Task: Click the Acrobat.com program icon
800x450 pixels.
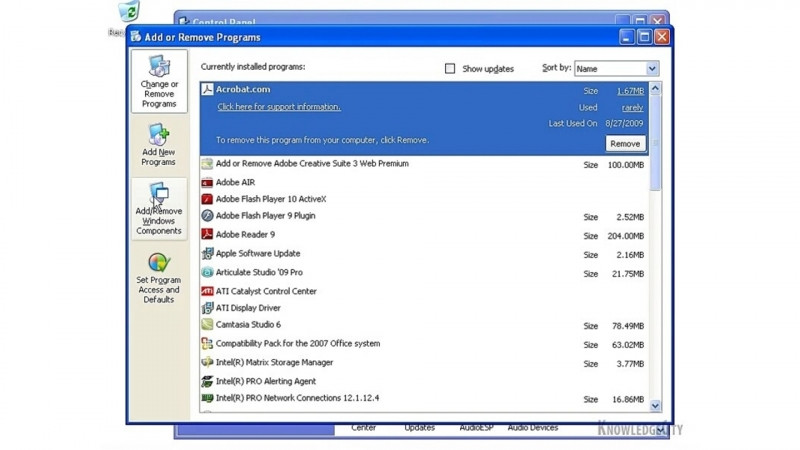Action: (x=207, y=89)
